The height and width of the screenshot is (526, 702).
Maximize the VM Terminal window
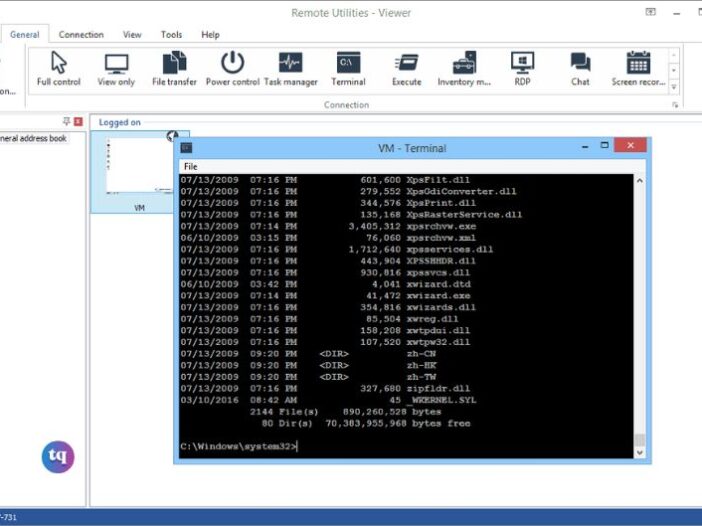click(604, 145)
